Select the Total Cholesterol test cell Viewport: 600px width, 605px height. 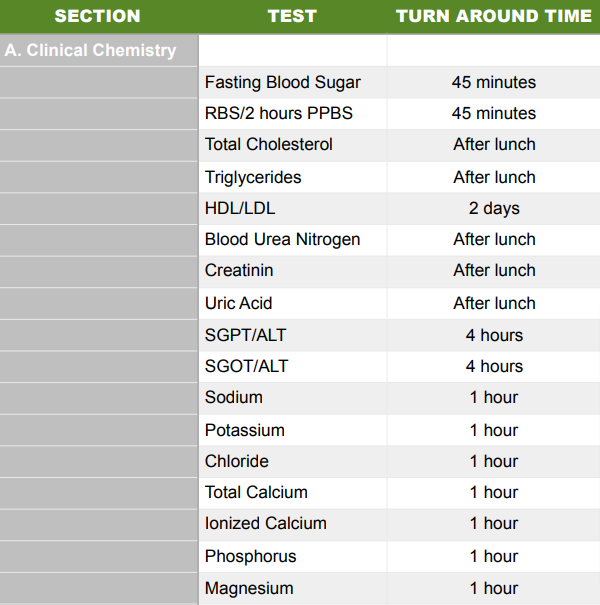(x=269, y=144)
